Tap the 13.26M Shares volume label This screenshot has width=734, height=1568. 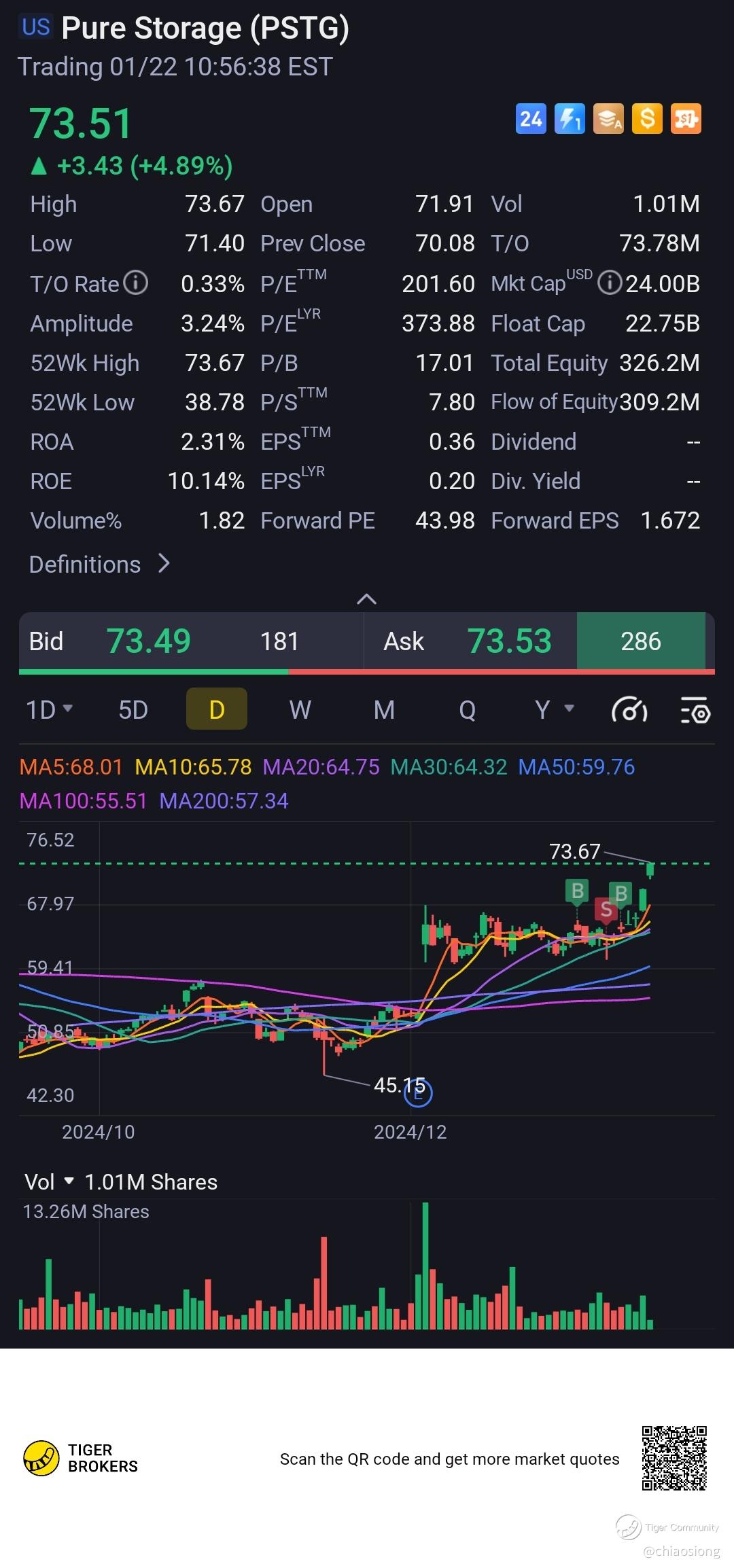(x=86, y=1212)
